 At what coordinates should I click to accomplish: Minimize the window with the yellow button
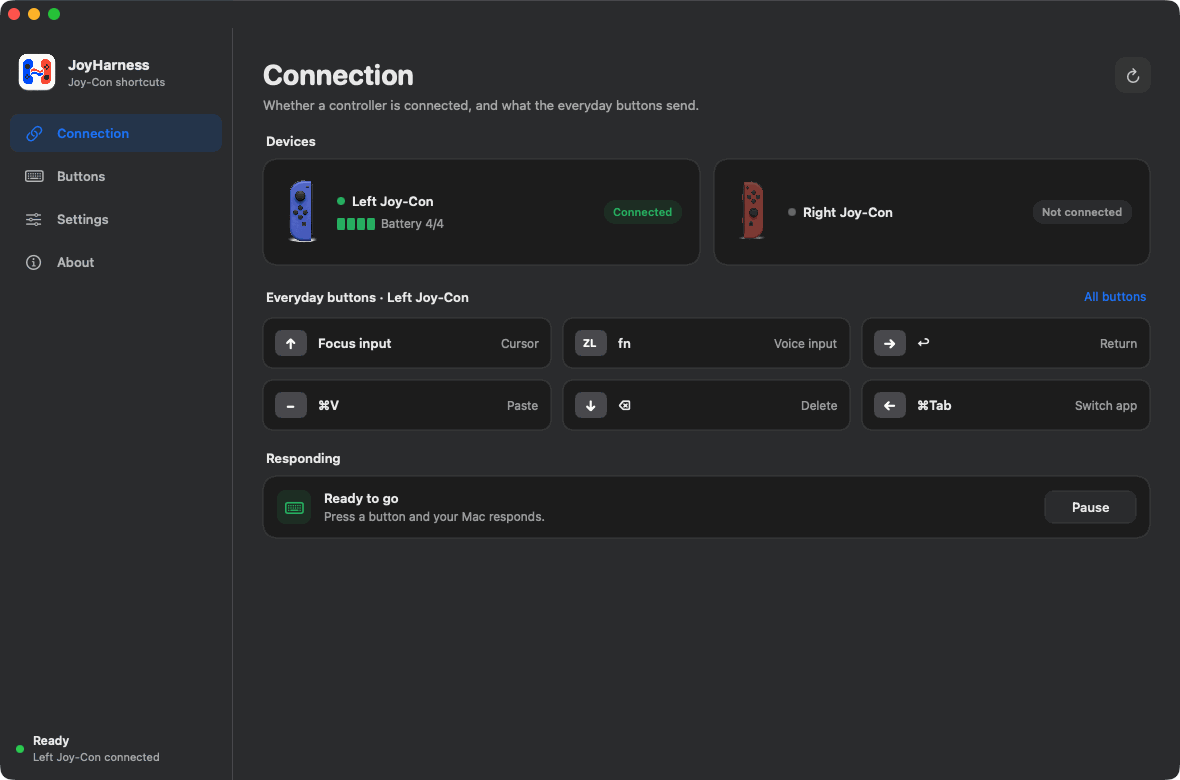point(34,14)
